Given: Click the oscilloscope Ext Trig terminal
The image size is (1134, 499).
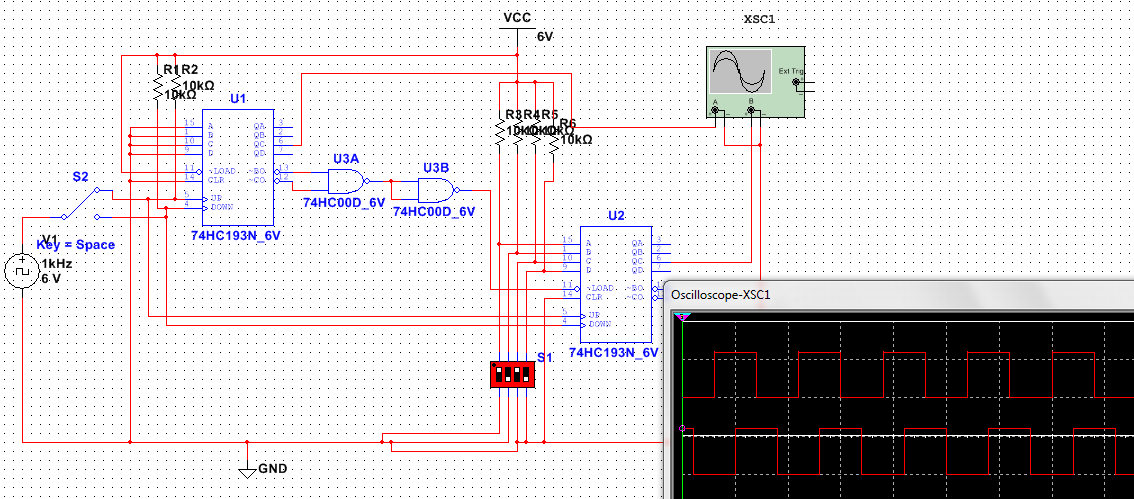Looking at the screenshot, I should point(796,83).
